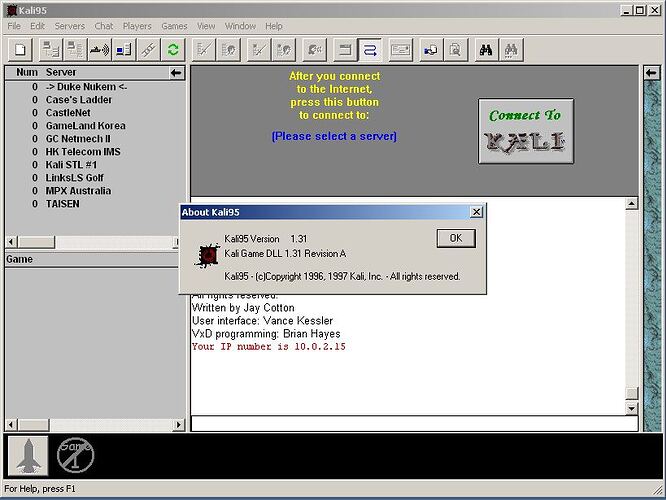Image resolution: width=666 pixels, height=500 pixels.
Task: Select the HK Telecom IMS server
Action: click(x=83, y=152)
